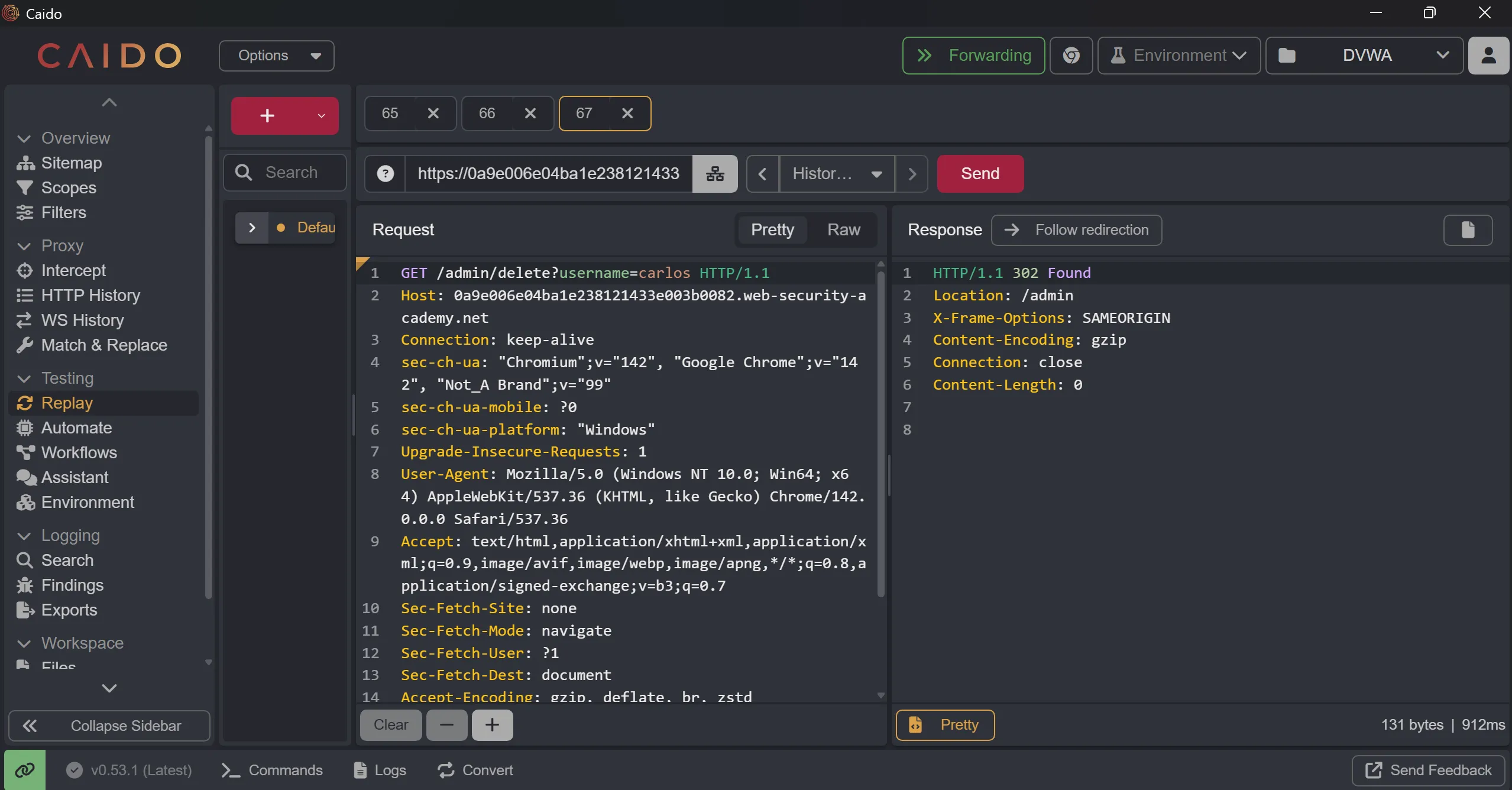1512x790 pixels.
Task: Switch to replay tab 65
Action: (390, 114)
